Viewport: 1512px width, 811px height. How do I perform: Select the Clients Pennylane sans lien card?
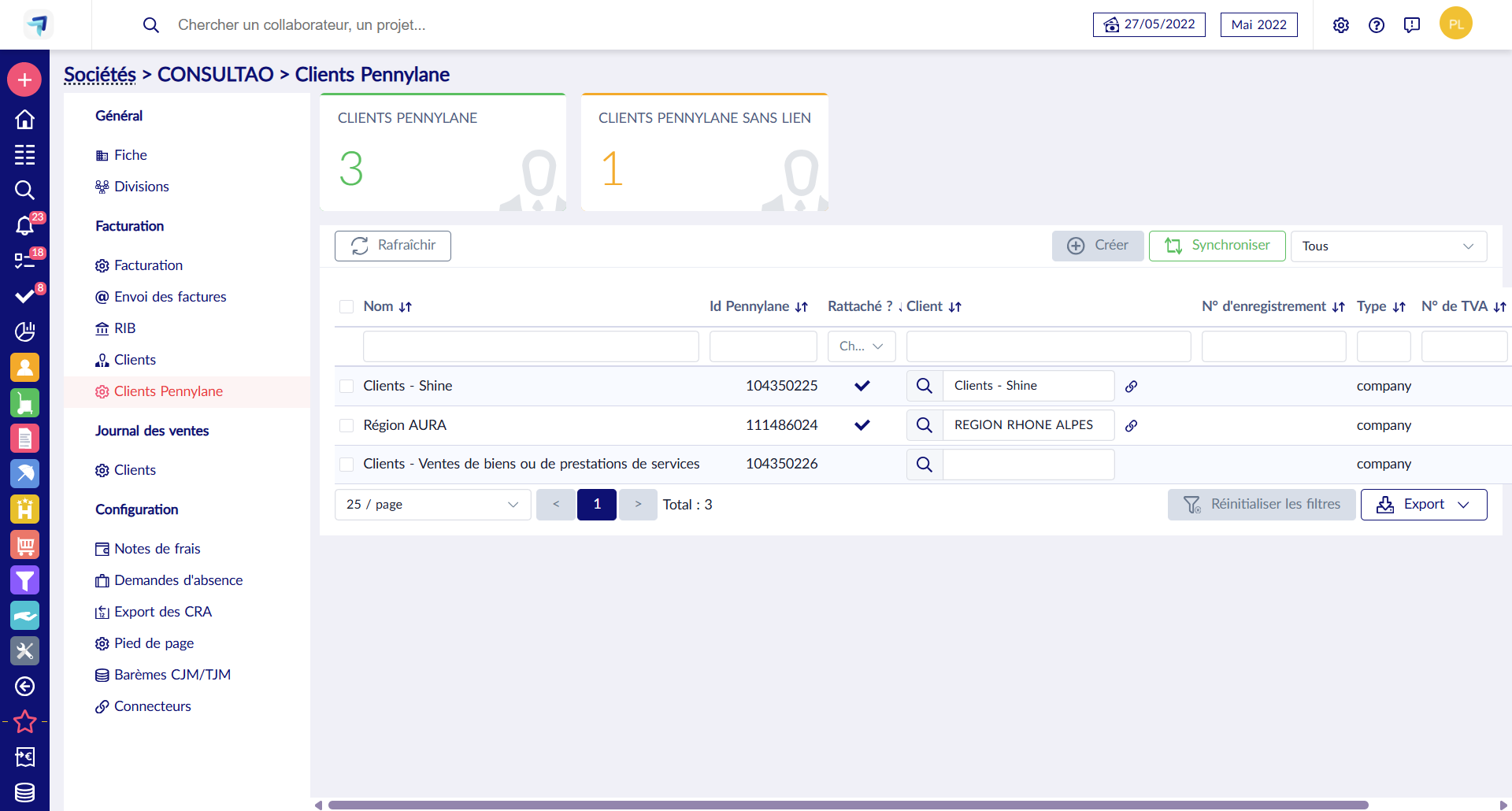704,153
